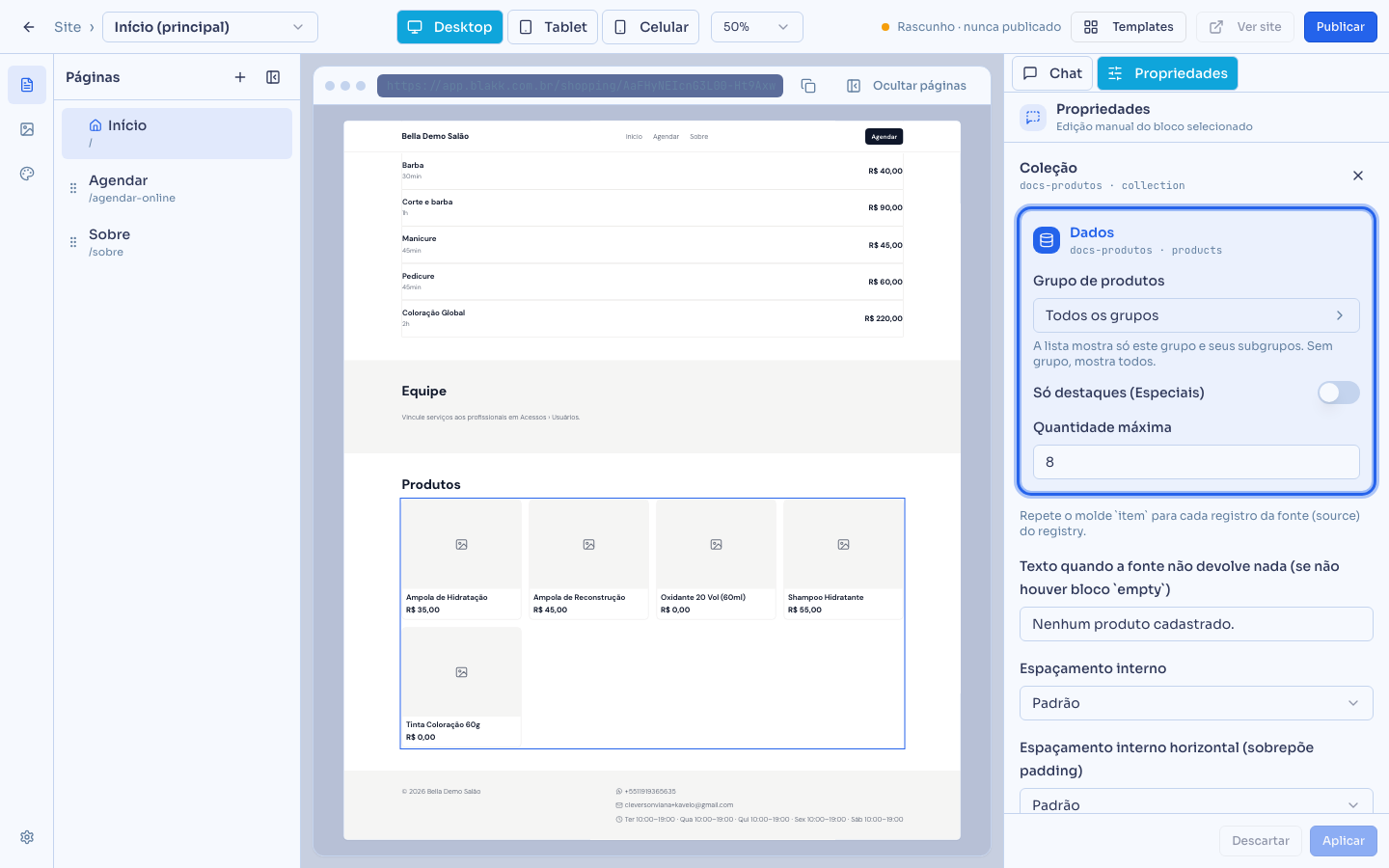This screenshot has width=1389, height=868.
Task: Open the Templates button
Action: (x=1129, y=27)
